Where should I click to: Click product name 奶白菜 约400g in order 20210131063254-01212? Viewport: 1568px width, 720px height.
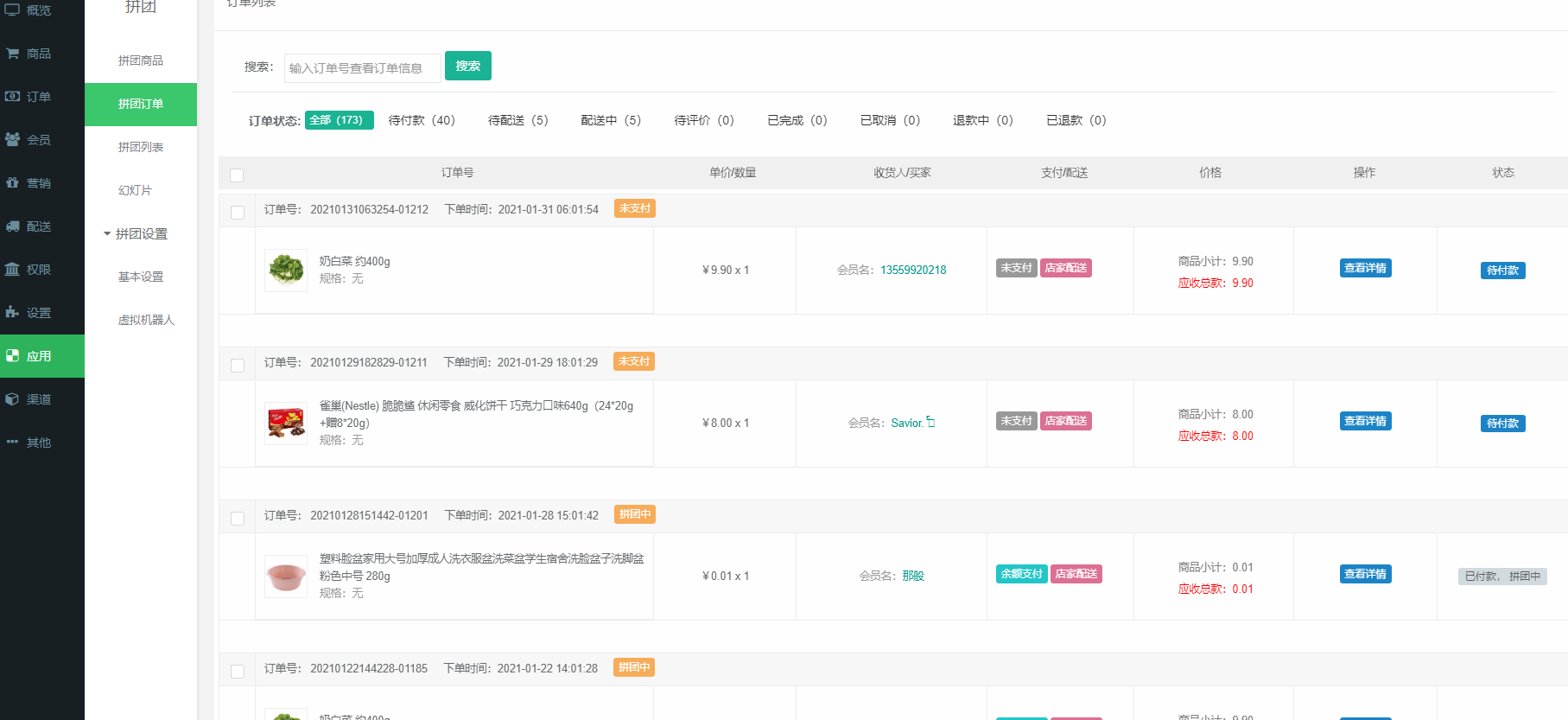pyautogui.click(x=355, y=261)
